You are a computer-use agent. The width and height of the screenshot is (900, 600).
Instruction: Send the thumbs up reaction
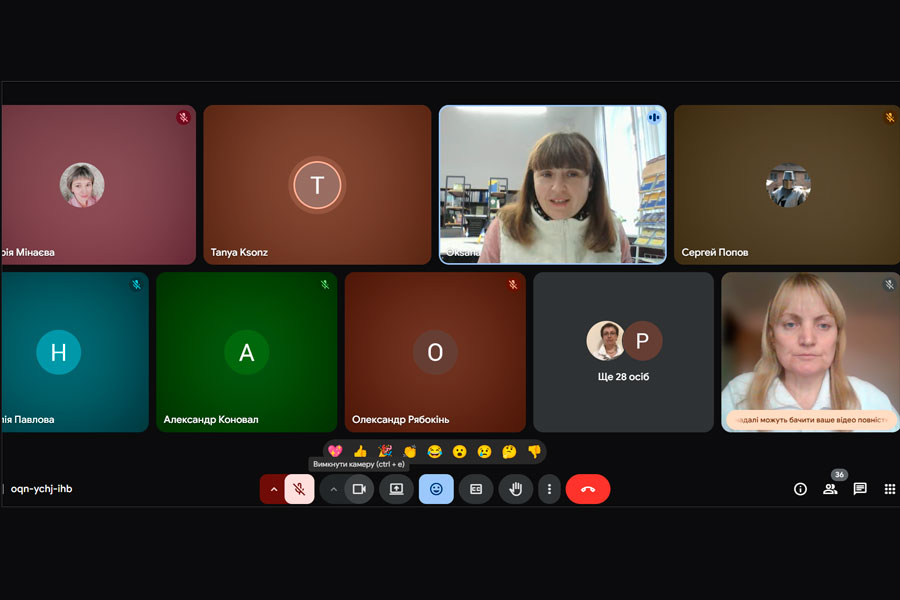click(360, 451)
